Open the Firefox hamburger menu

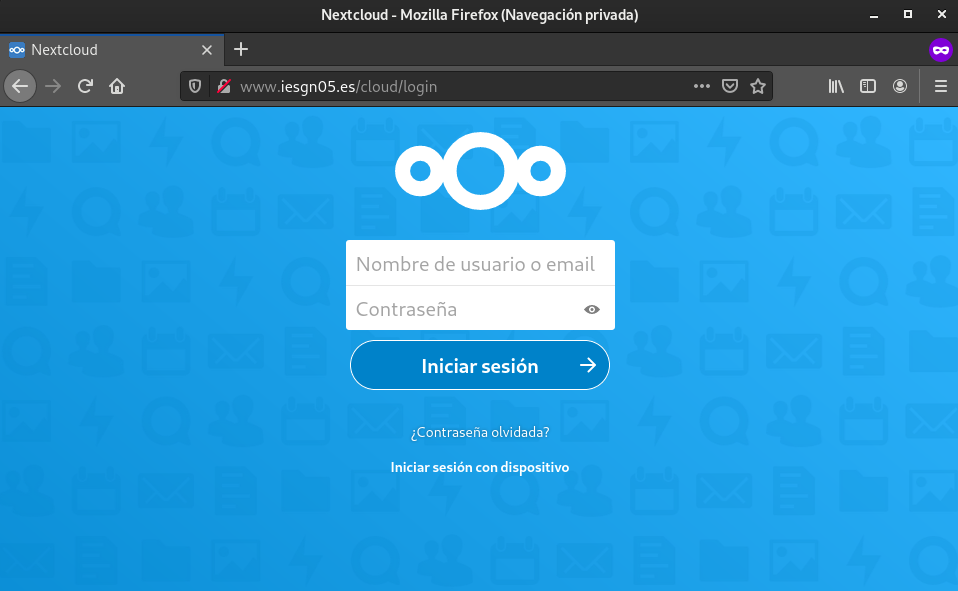click(940, 86)
